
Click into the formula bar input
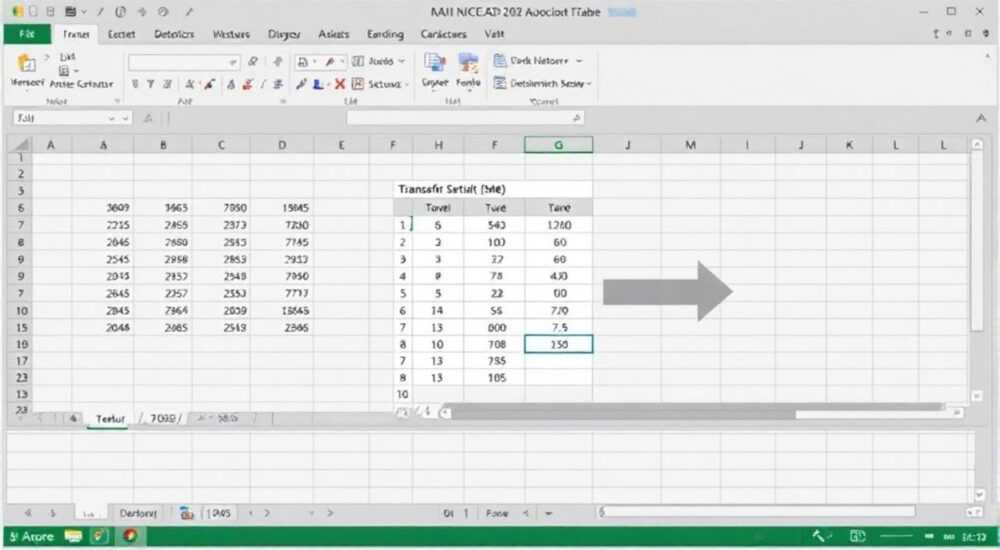[x=466, y=118]
